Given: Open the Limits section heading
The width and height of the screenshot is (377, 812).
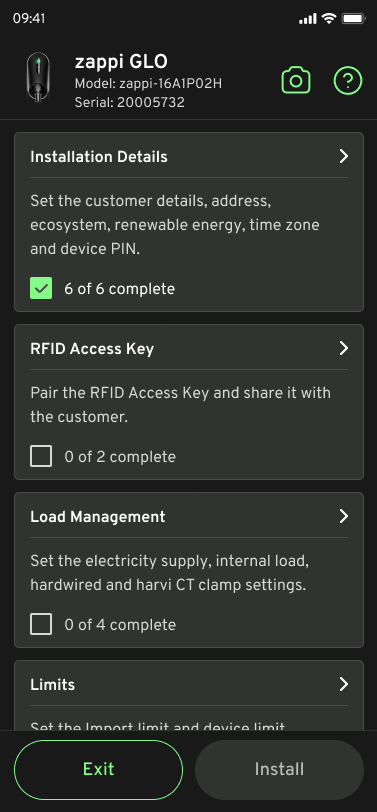Looking at the screenshot, I should click(x=52, y=685).
